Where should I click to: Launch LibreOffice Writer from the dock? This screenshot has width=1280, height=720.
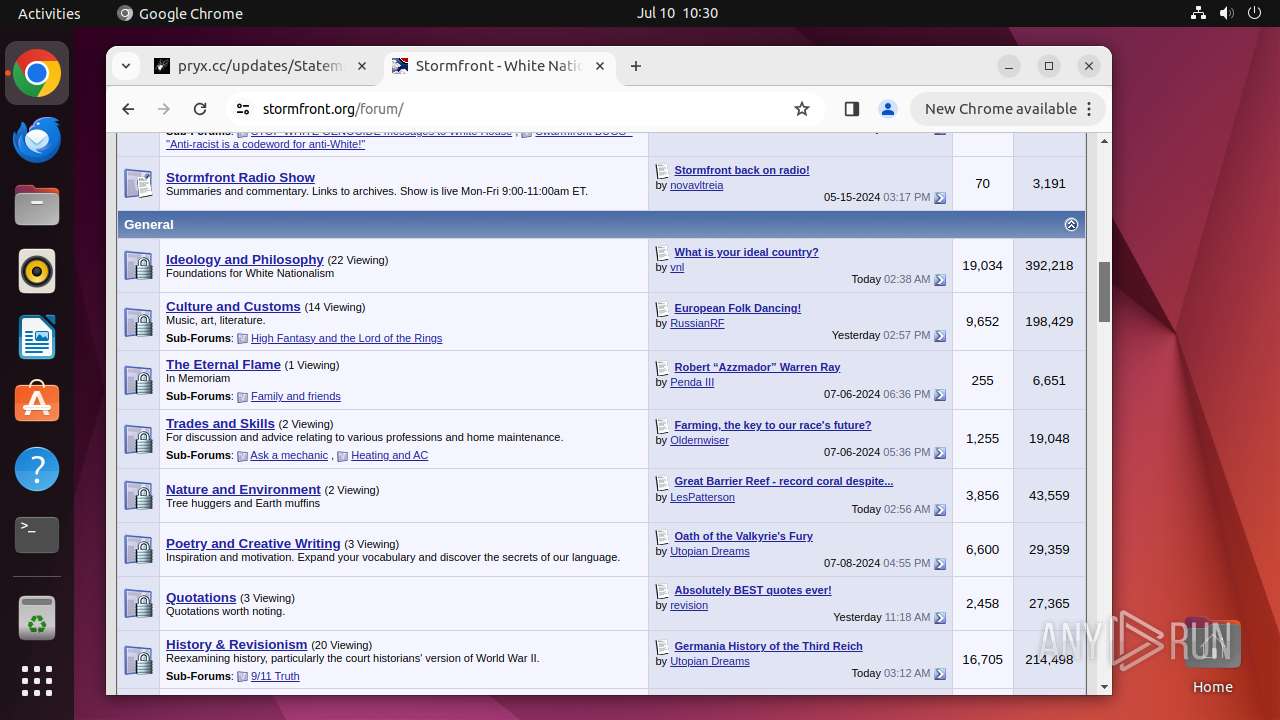pos(37,337)
